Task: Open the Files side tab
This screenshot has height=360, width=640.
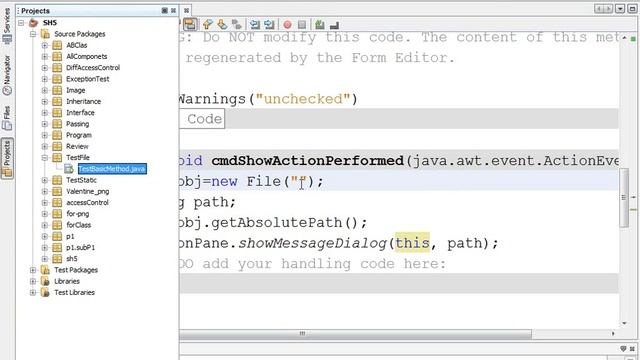Action: (7, 118)
